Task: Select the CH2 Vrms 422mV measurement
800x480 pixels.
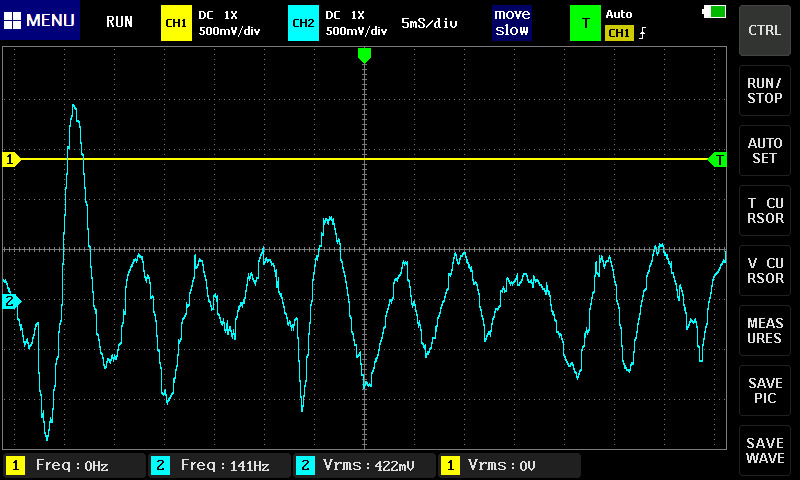Action: pyautogui.click(x=365, y=465)
